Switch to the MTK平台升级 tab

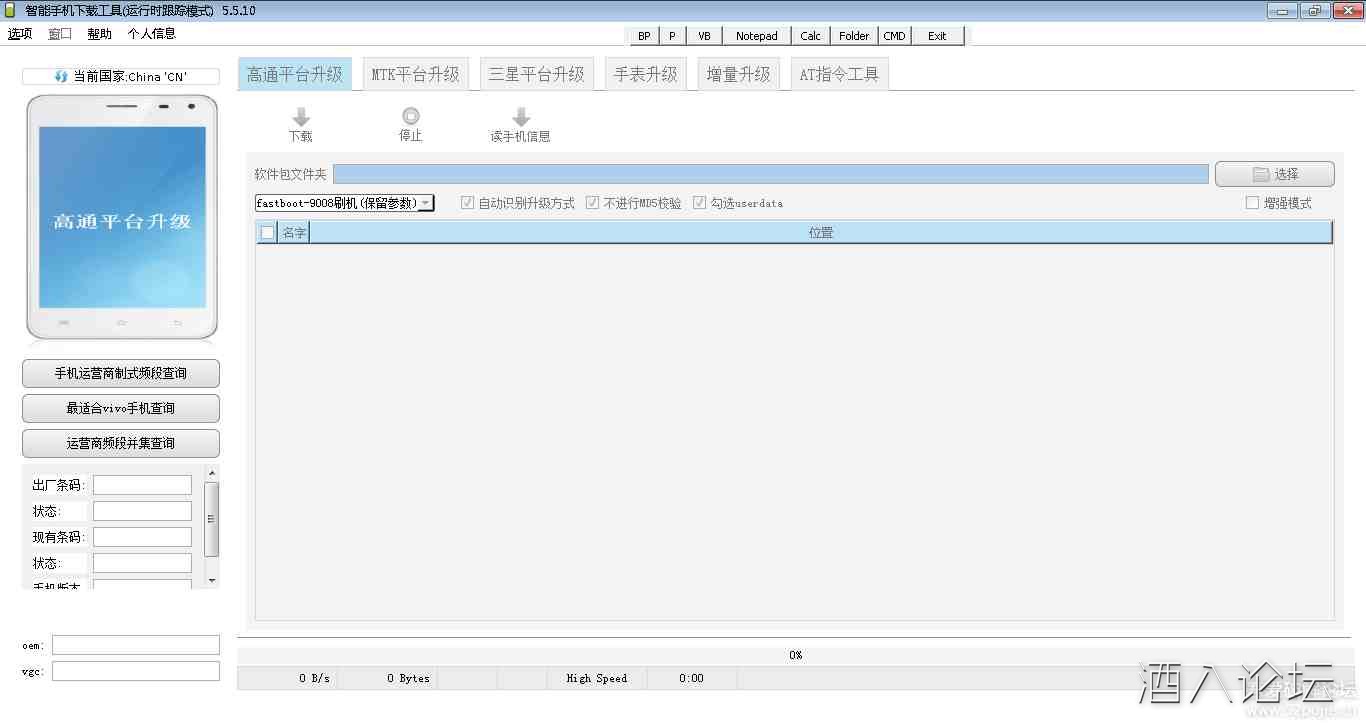(415, 74)
